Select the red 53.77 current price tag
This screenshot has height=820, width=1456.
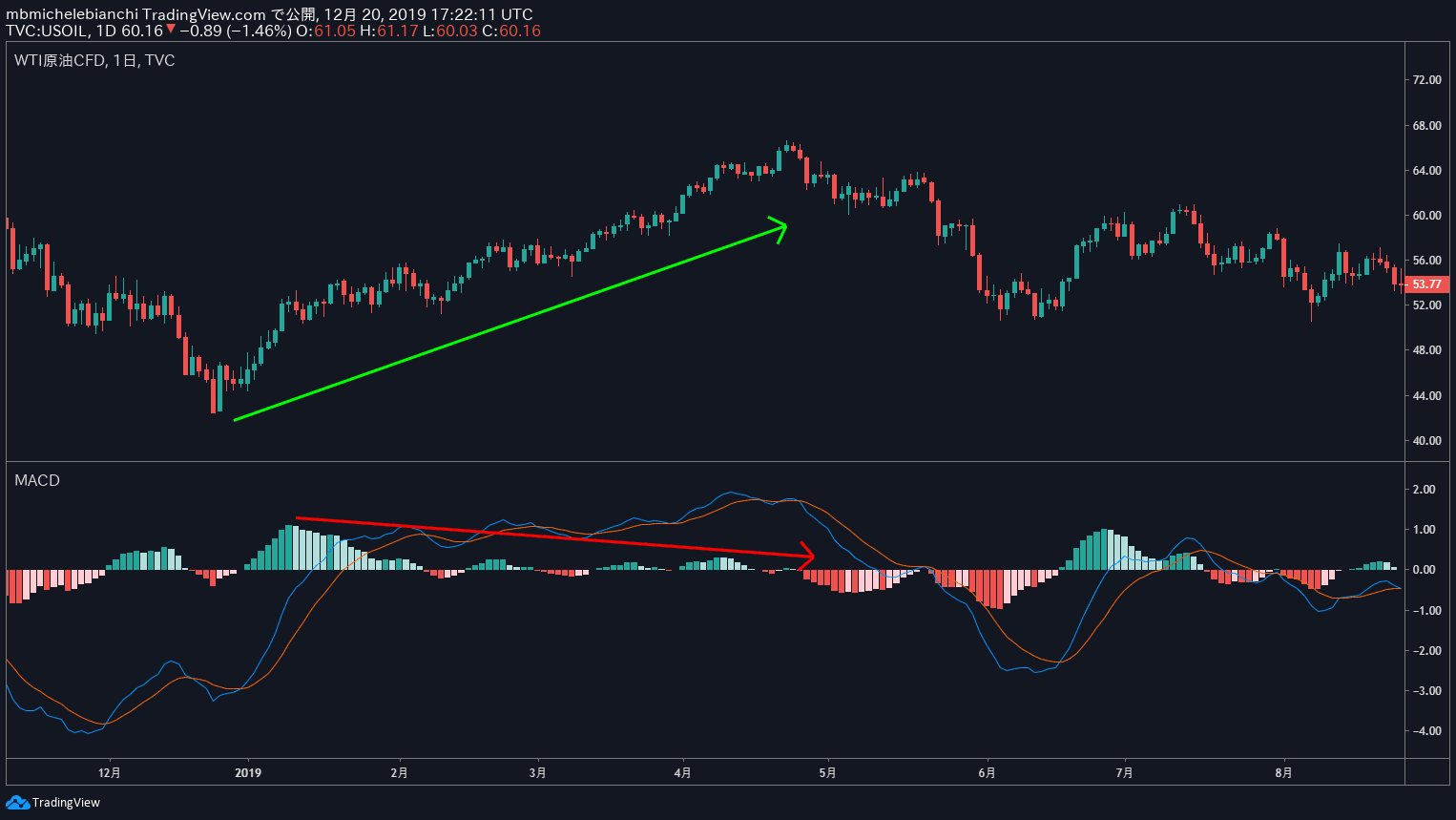pyautogui.click(x=1426, y=284)
